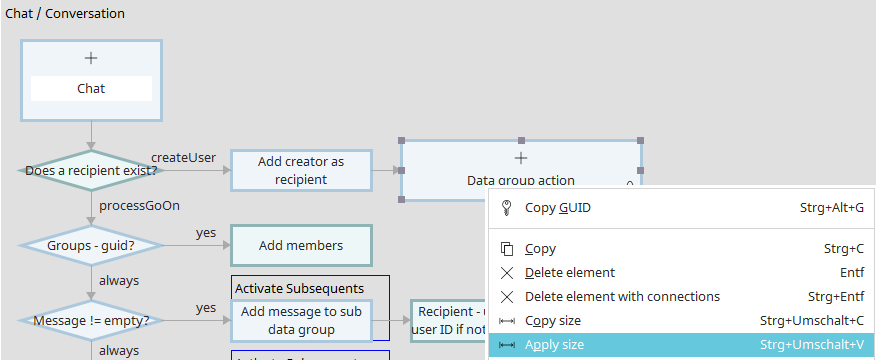Select Delete element with connections
The image size is (876, 360).
coord(682,296)
